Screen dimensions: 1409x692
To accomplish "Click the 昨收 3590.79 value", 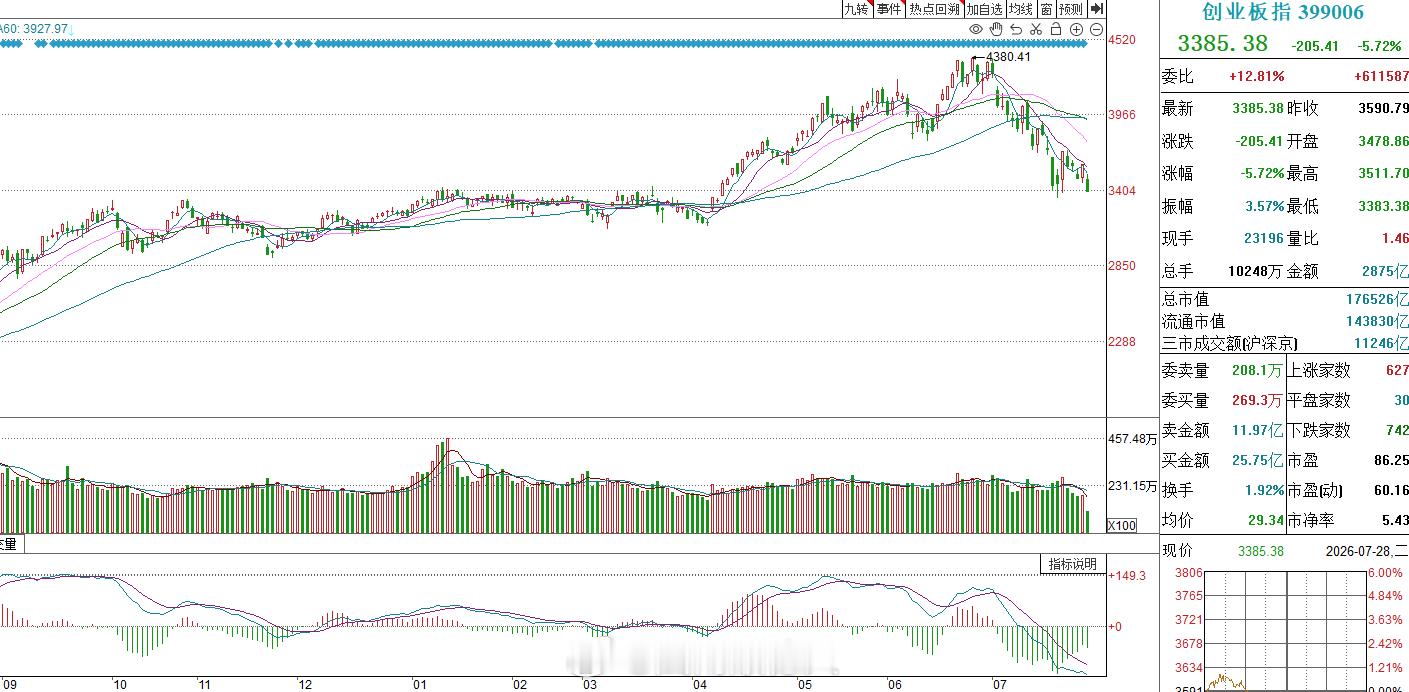I will pyautogui.click(x=1382, y=108).
